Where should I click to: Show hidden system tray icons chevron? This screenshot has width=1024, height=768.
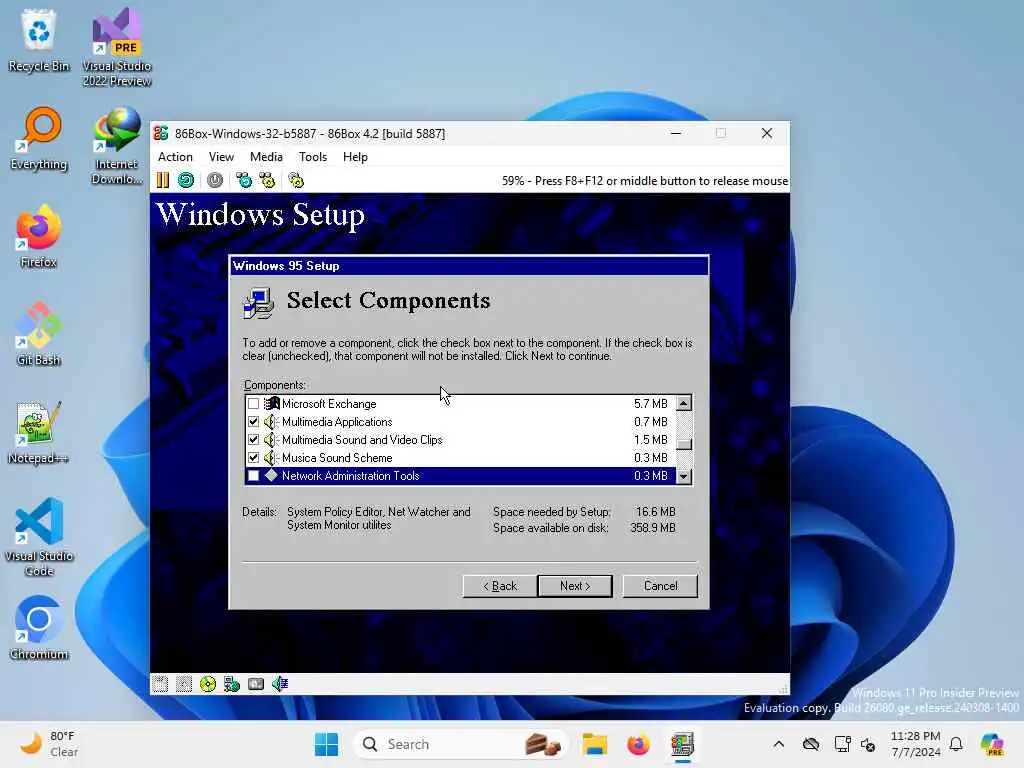pos(778,744)
